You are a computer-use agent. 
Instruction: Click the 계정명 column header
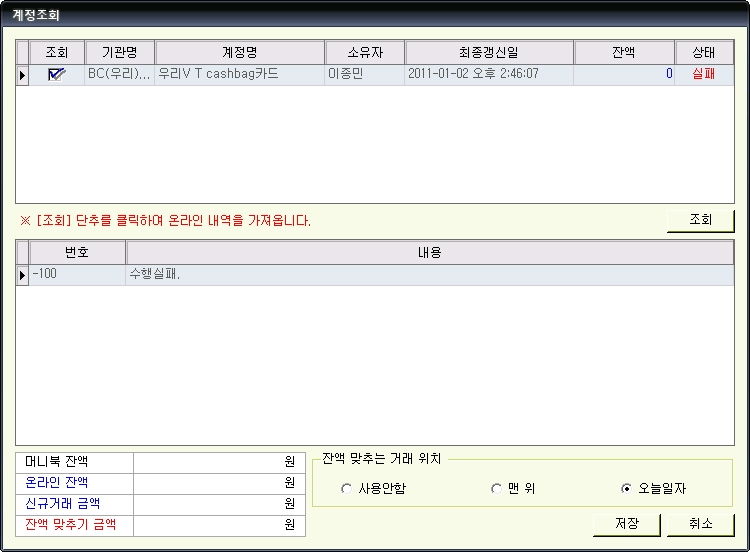click(240, 53)
